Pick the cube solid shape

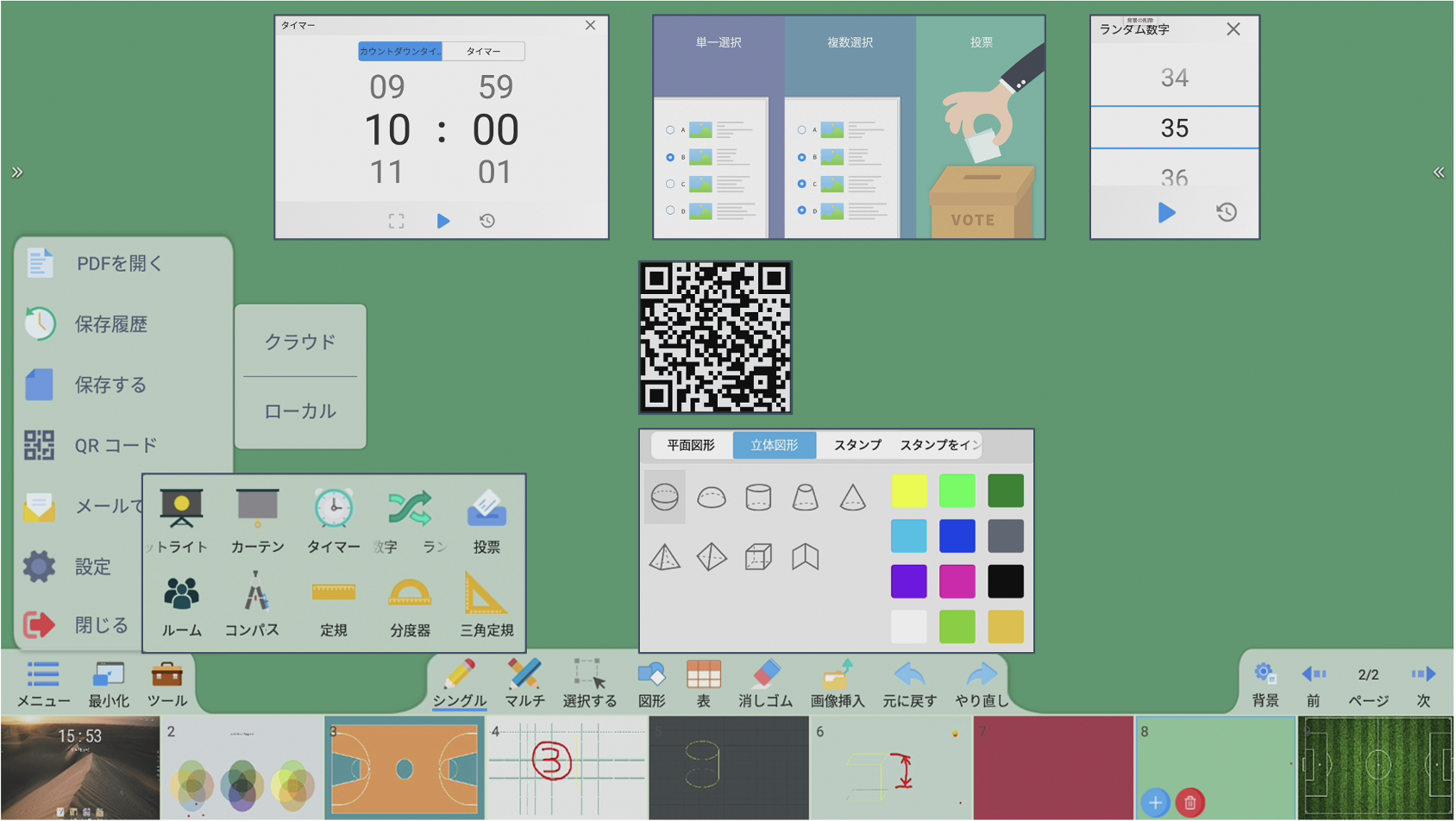point(758,556)
